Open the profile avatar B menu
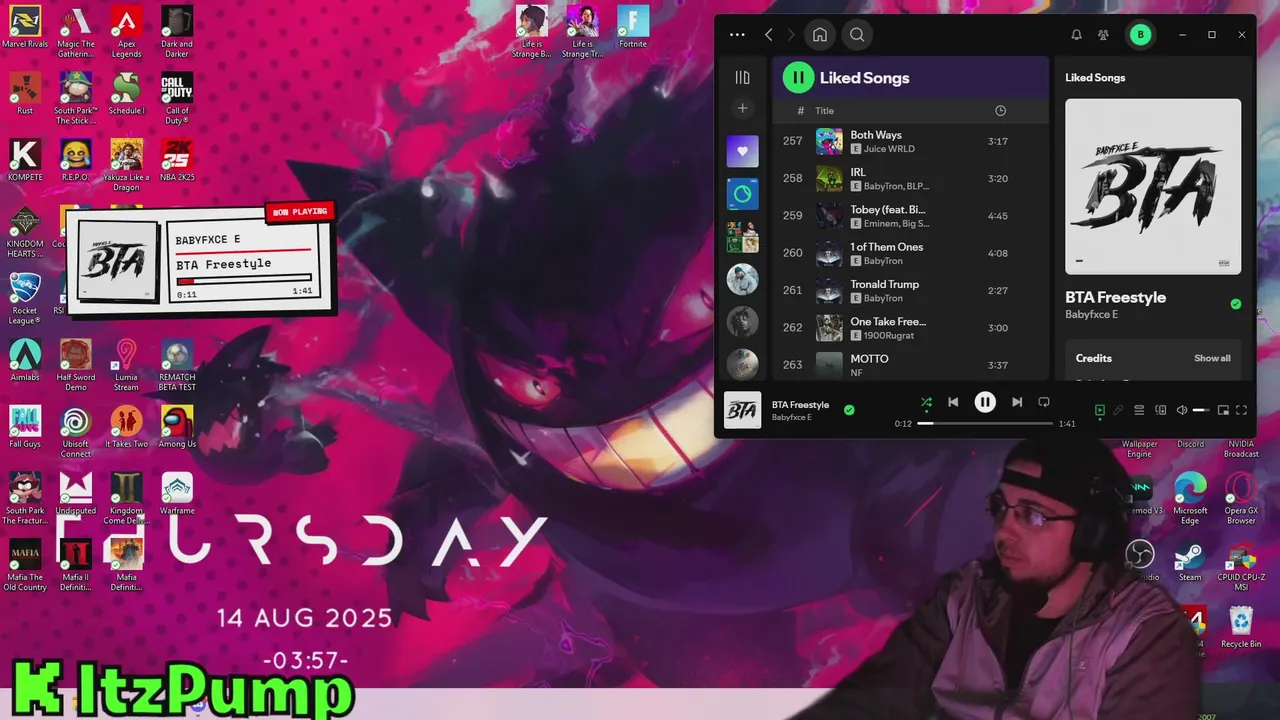Image resolution: width=1280 pixels, height=720 pixels. [1140, 34]
